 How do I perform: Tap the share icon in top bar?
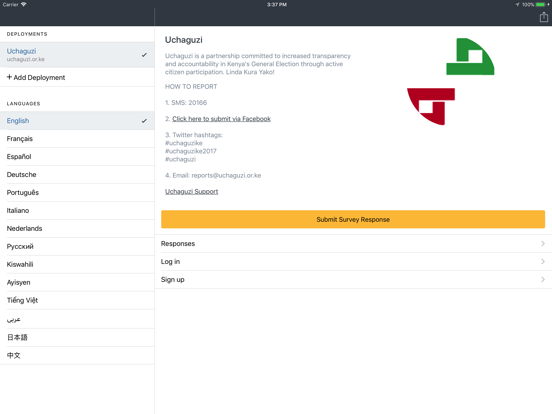(x=544, y=17)
